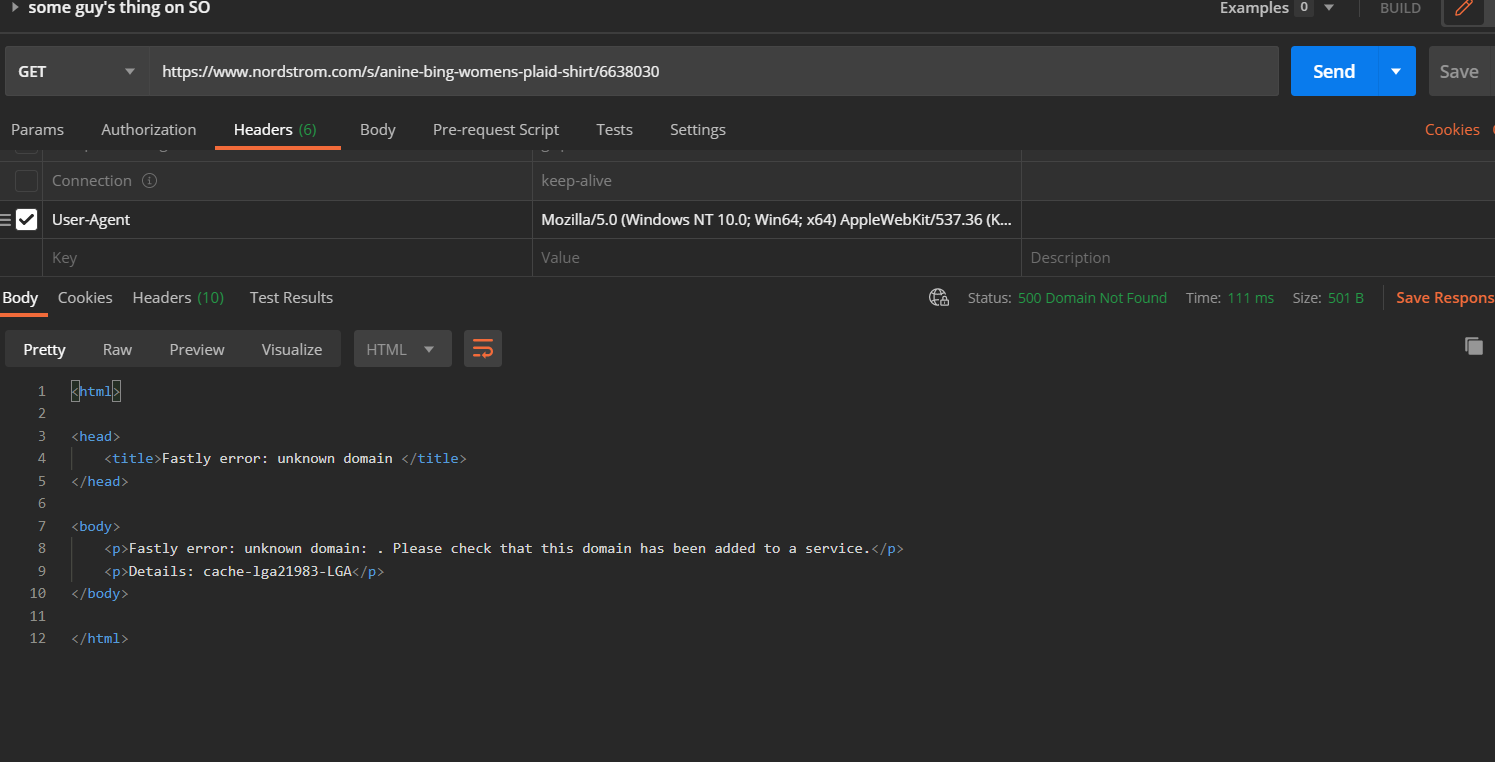Image resolution: width=1495 pixels, height=762 pixels.
Task: Click the '500 Domain Not Found' status text
Action: point(1092,297)
